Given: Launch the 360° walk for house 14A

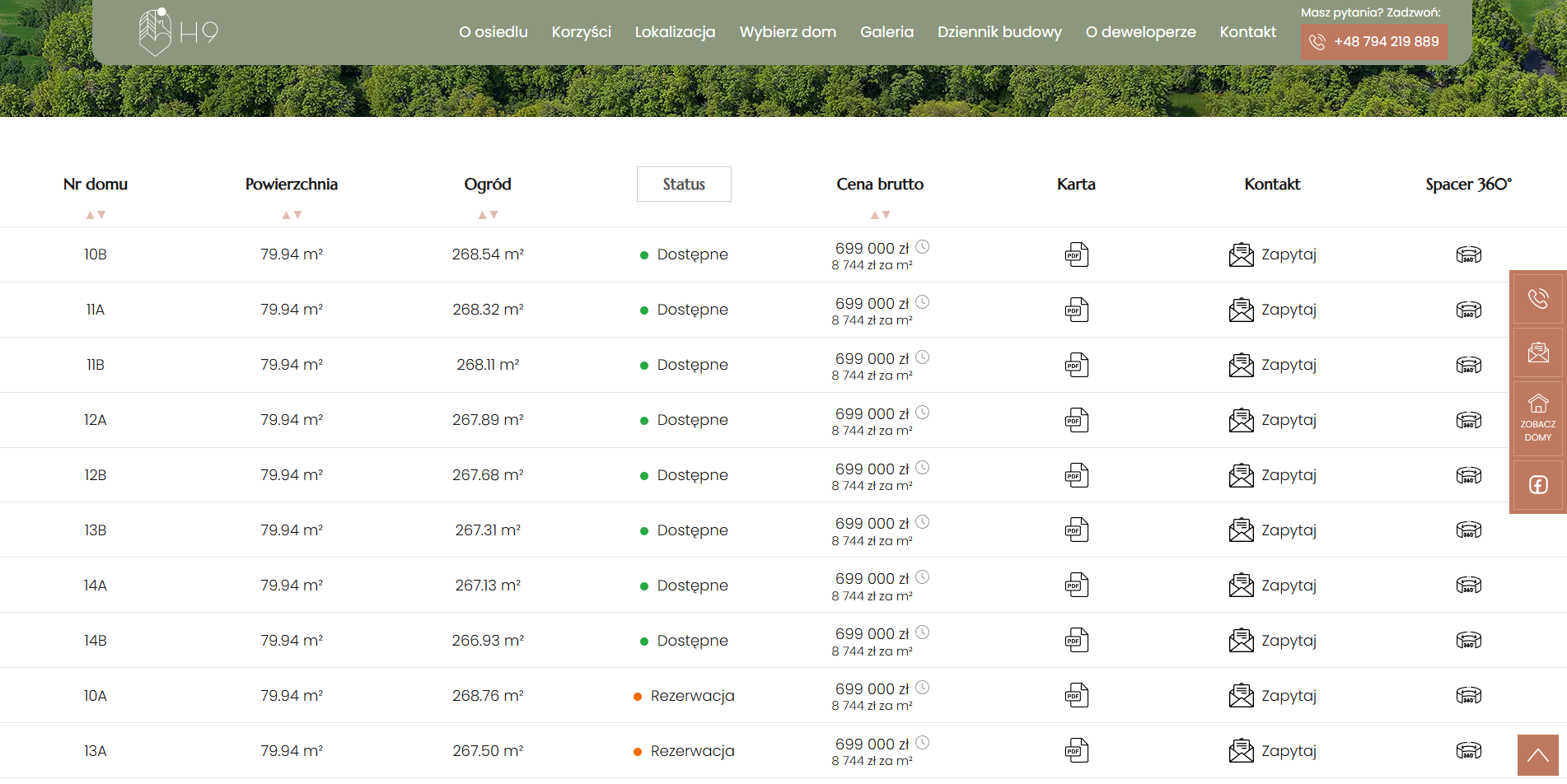Looking at the screenshot, I should [1468, 585].
